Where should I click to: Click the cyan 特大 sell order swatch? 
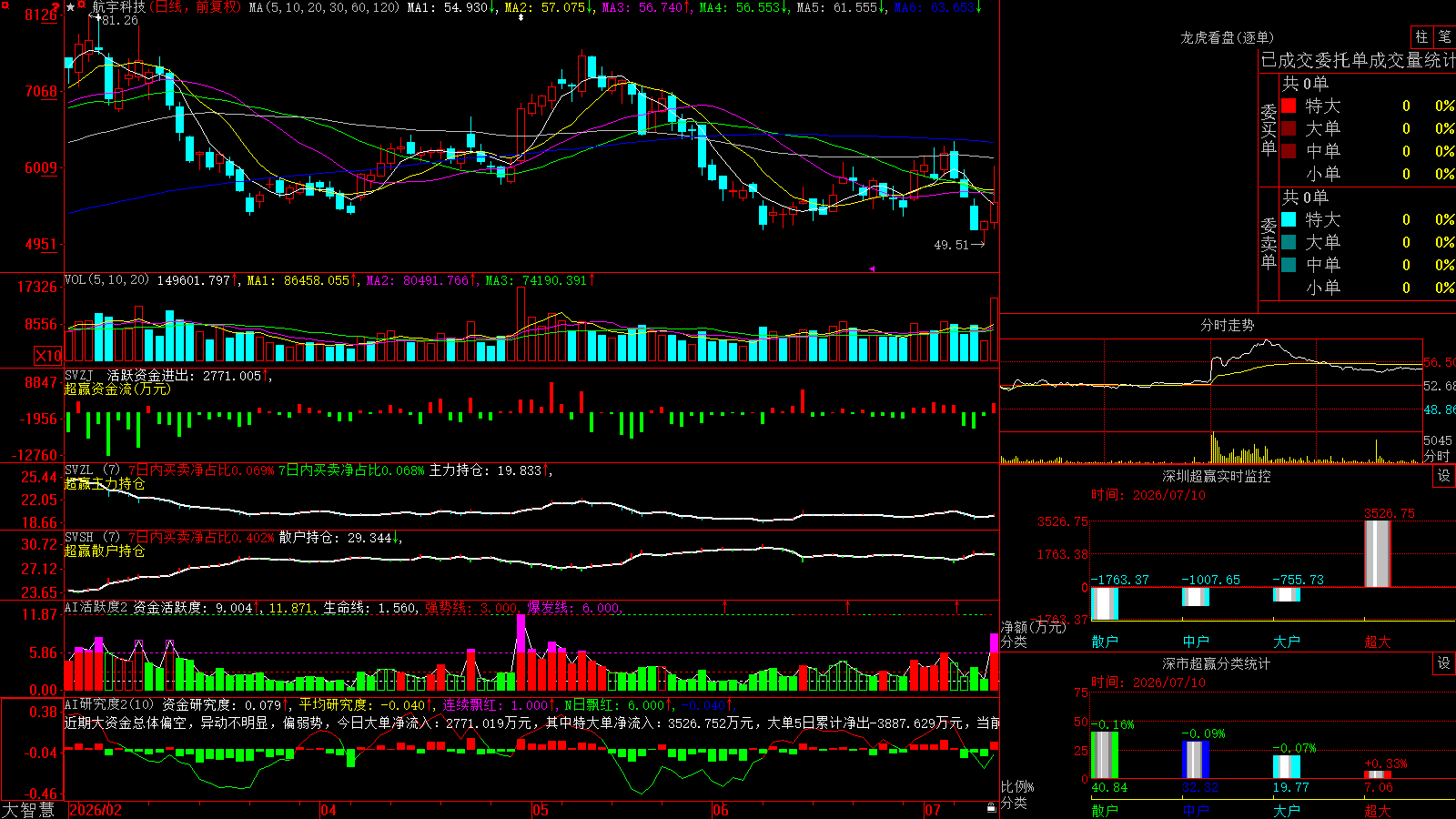1289,219
